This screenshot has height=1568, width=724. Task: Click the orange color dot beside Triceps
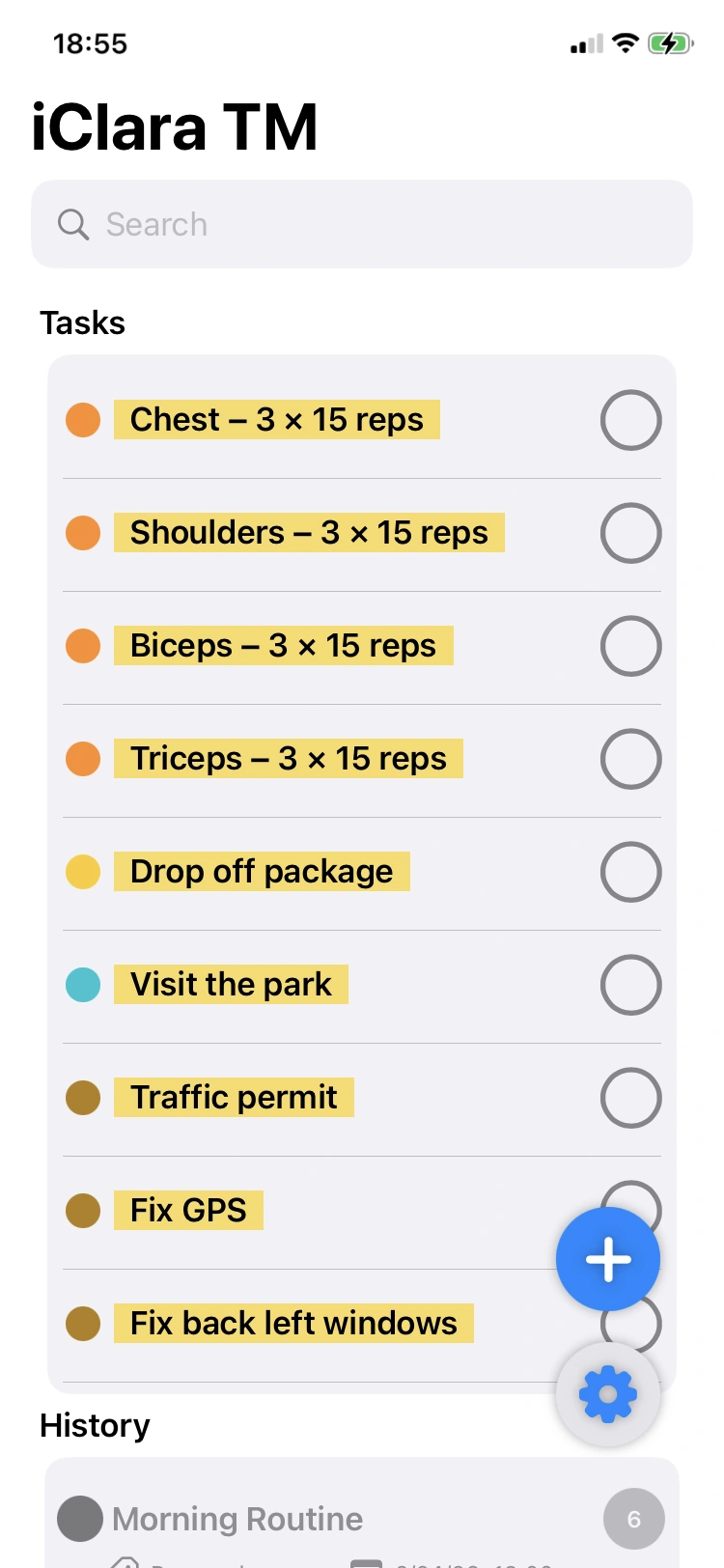click(x=83, y=758)
